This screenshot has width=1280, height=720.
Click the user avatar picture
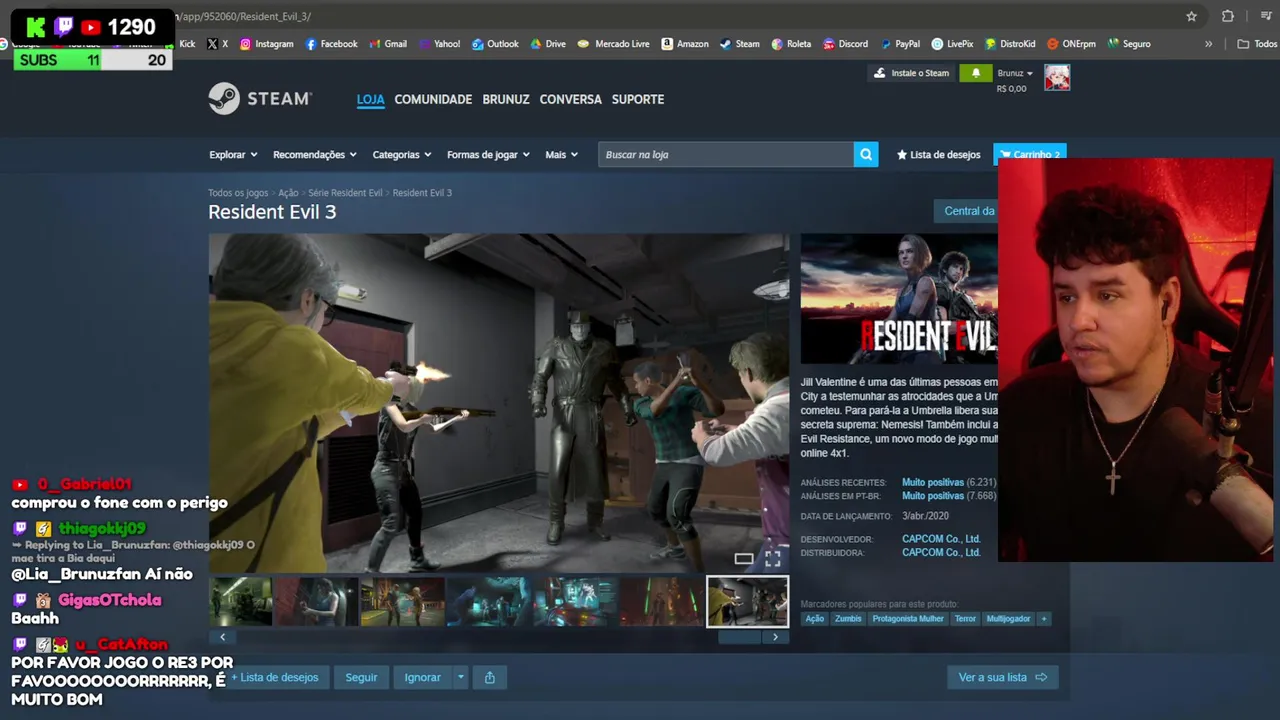tap(1057, 77)
